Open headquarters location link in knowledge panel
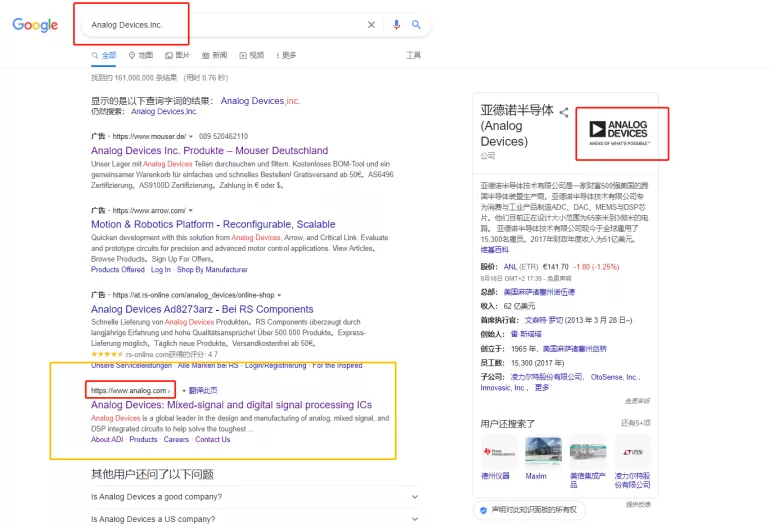The height and width of the screenshot is (526, 771). [539, 292]
